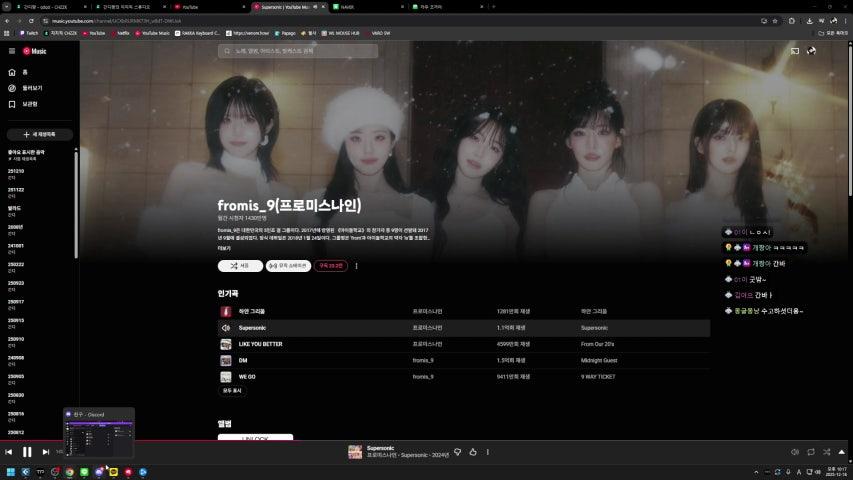Pause the currently playing song
This screenshot has height=480, width=853.
(27, 452)
